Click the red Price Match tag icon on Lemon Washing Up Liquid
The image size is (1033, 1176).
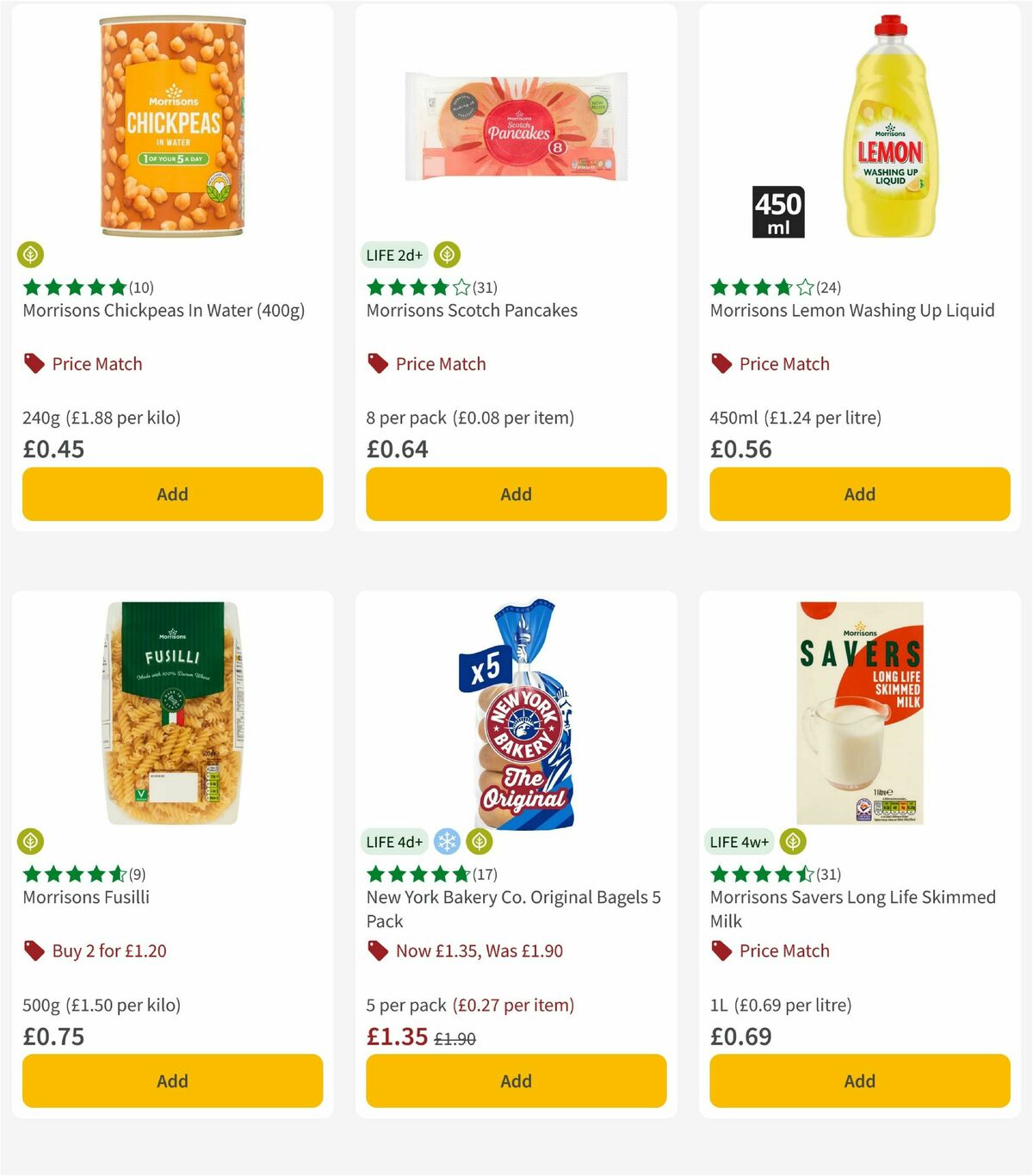point(720,363)
